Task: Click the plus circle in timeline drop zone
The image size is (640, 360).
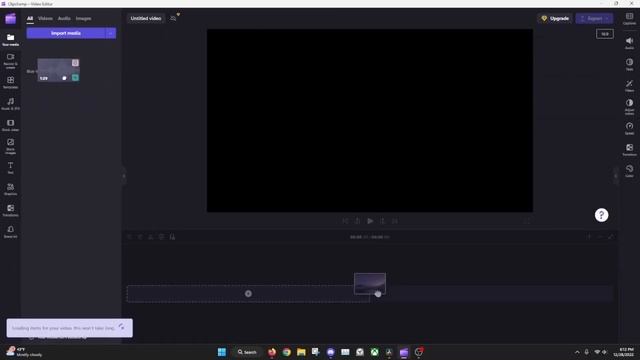Action: point(248,293)
